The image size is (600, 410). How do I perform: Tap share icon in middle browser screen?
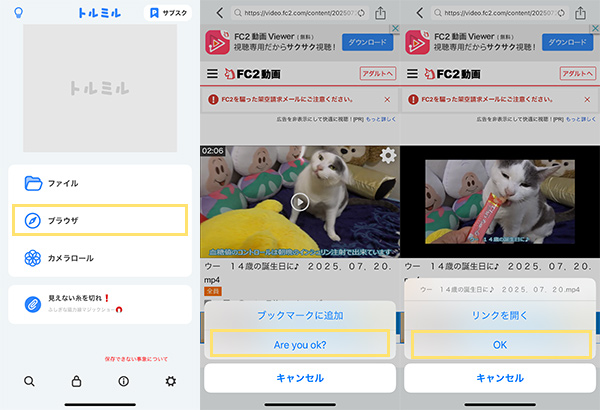point(380,13)
